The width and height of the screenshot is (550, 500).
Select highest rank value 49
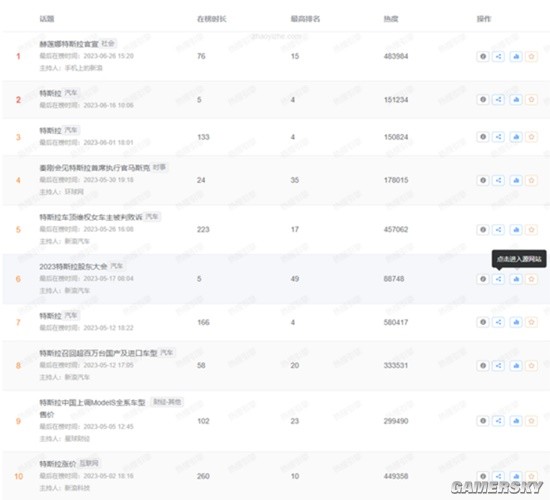pos(295,279)
